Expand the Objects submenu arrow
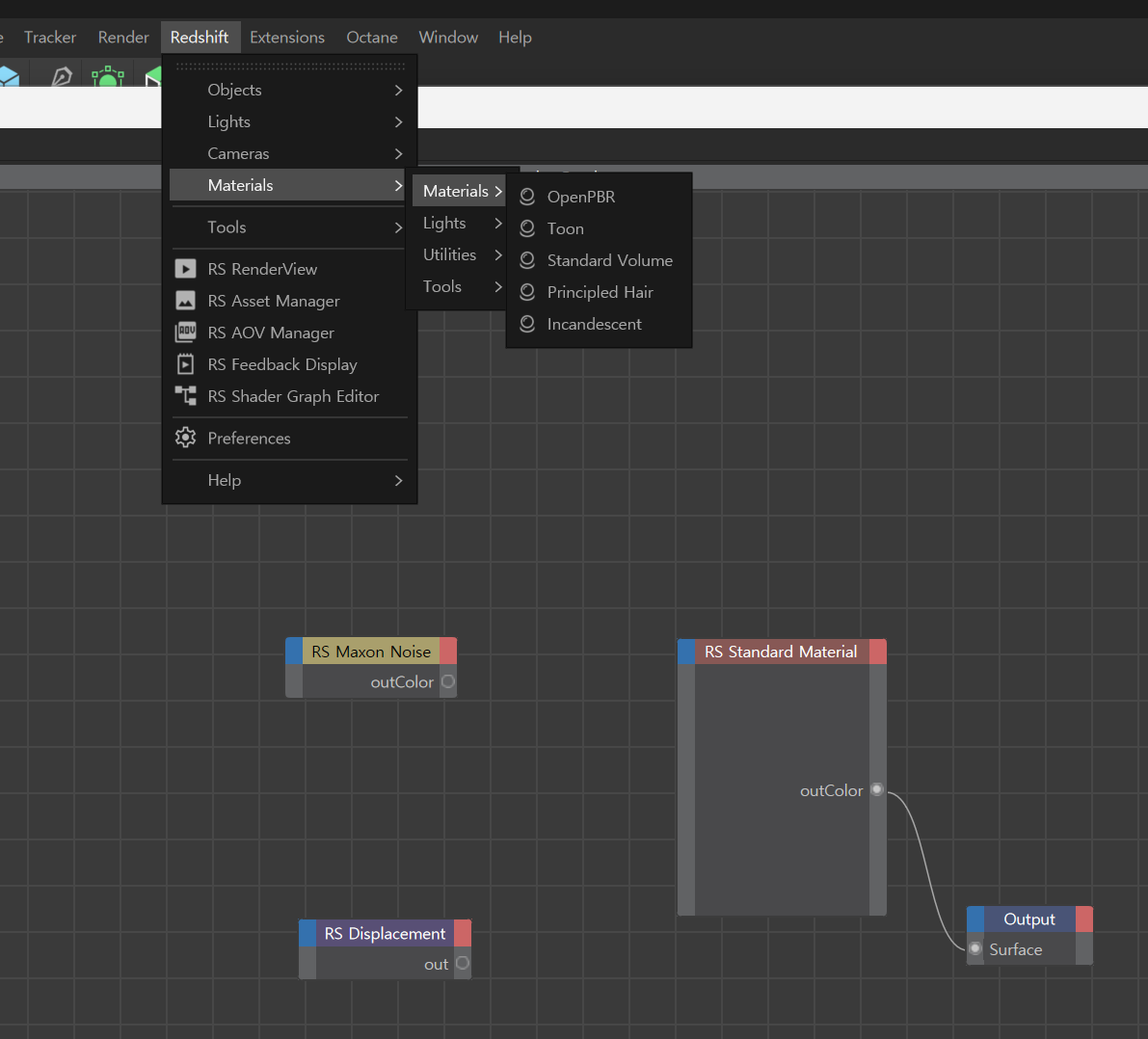 click(398, 90)
